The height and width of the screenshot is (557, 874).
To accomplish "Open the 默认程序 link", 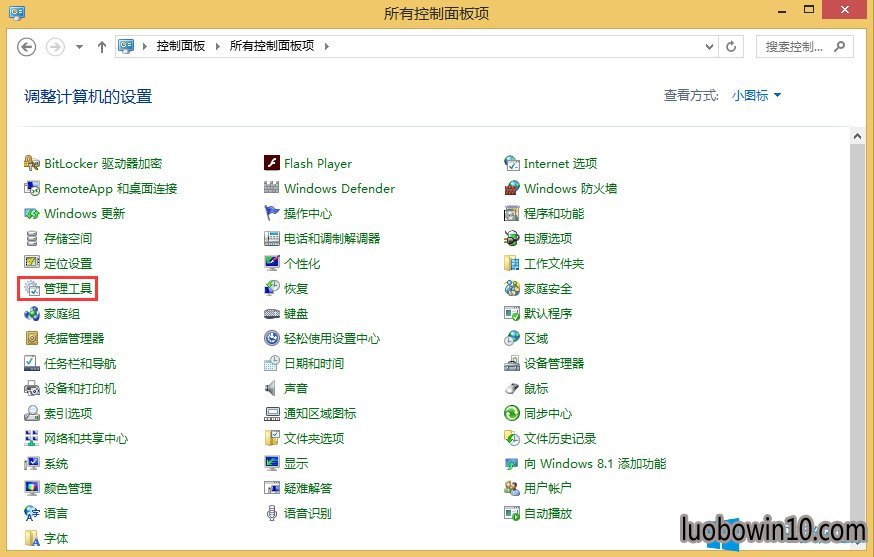I will pyautogui.click(x=548, y=313).
